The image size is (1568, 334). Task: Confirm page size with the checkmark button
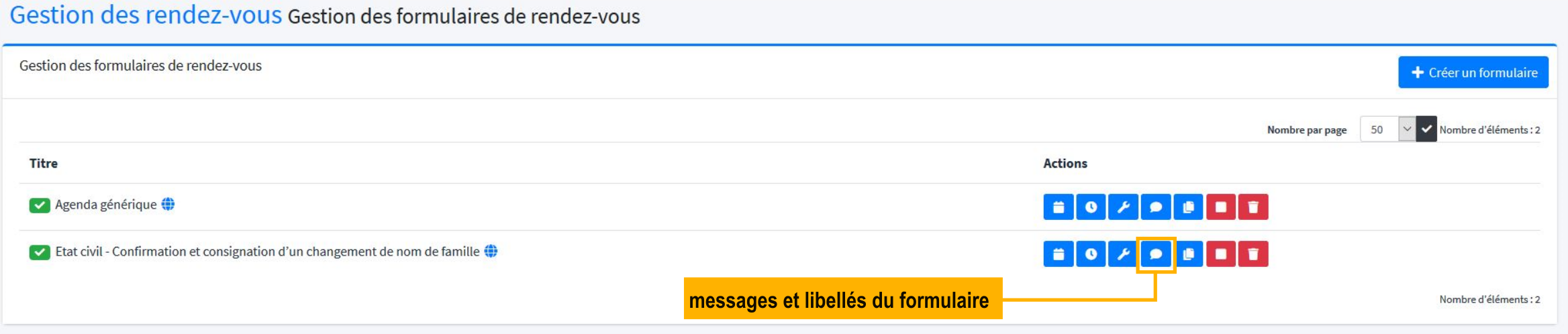[x=1426, y=129]
